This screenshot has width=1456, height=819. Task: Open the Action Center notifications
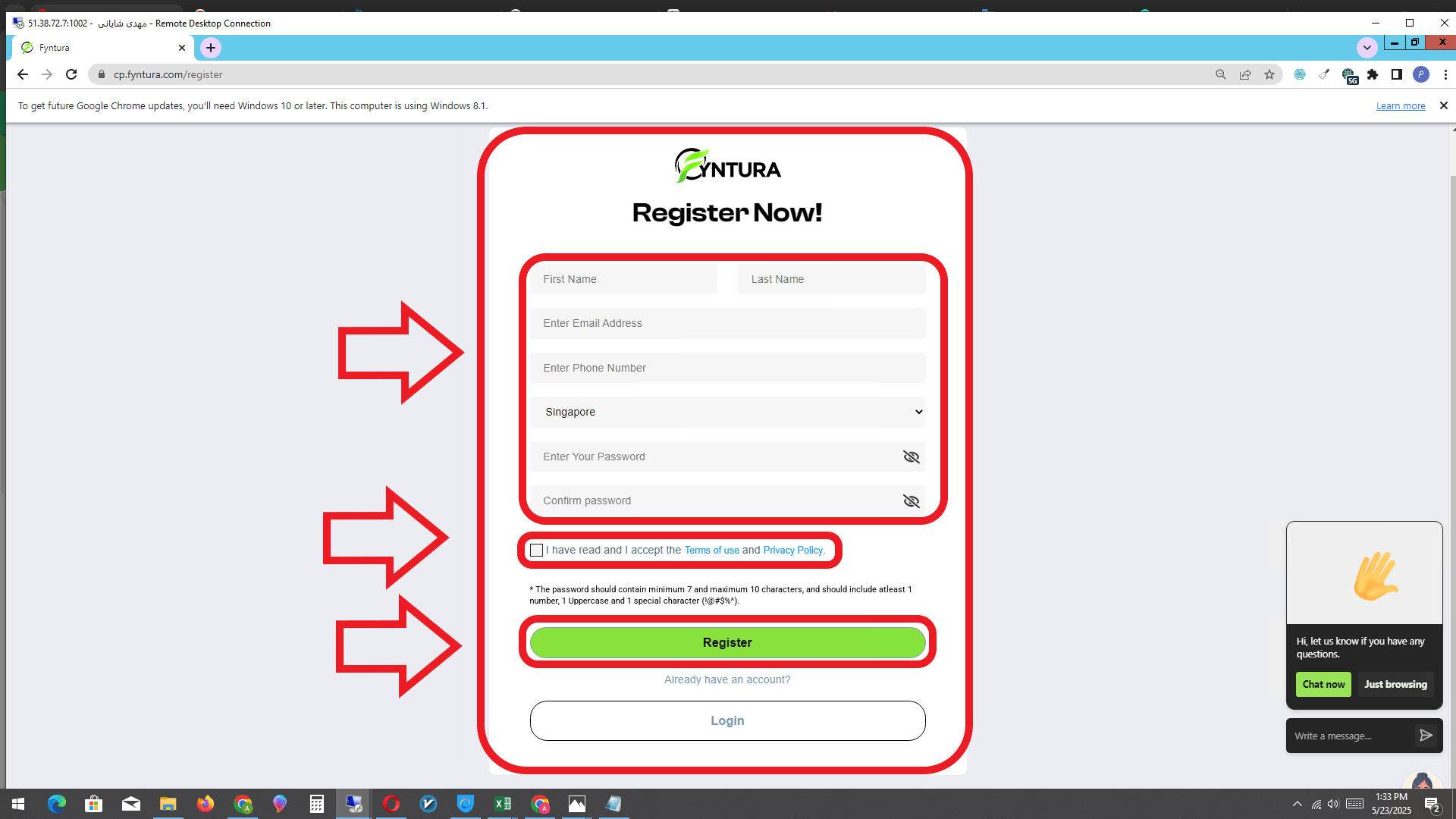click(1432, 804)
